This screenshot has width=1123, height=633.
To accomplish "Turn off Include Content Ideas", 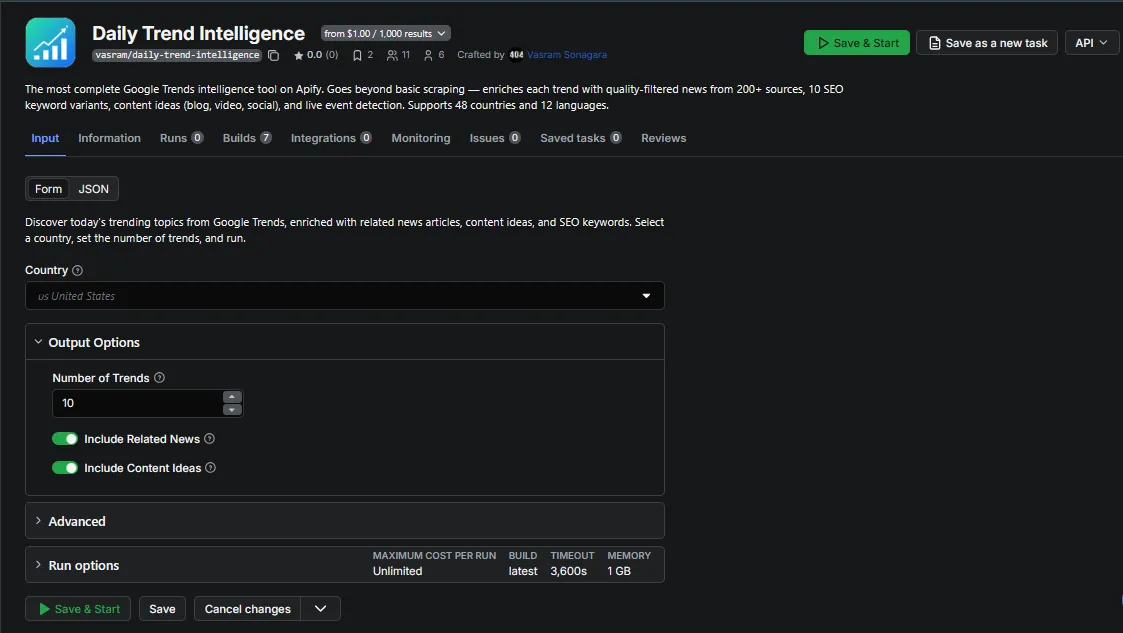I will click(x=65, y=467).
